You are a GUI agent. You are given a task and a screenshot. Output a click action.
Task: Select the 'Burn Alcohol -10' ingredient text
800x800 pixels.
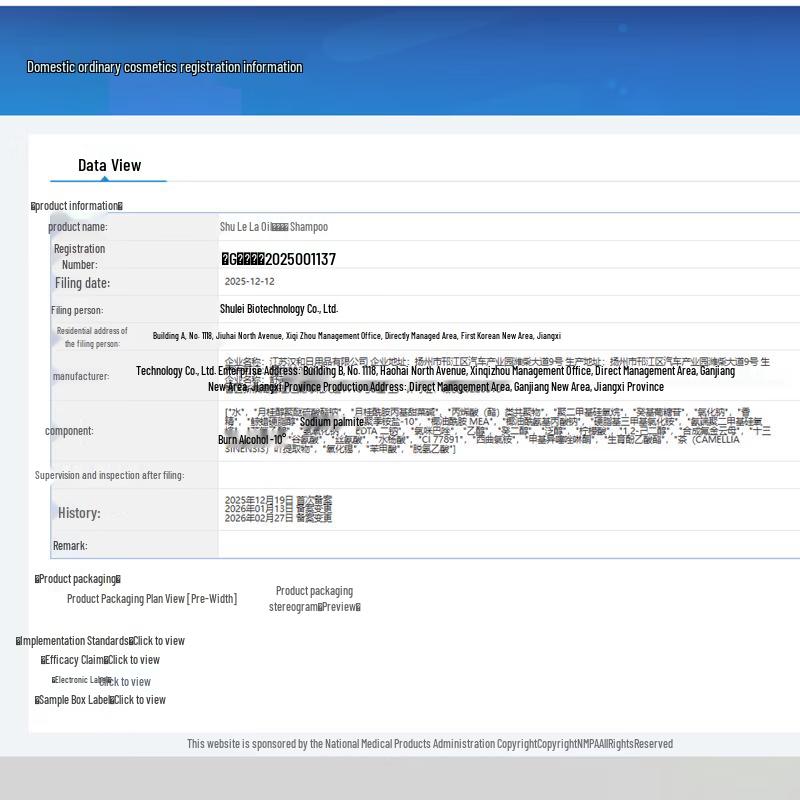(x=252, y=439)
